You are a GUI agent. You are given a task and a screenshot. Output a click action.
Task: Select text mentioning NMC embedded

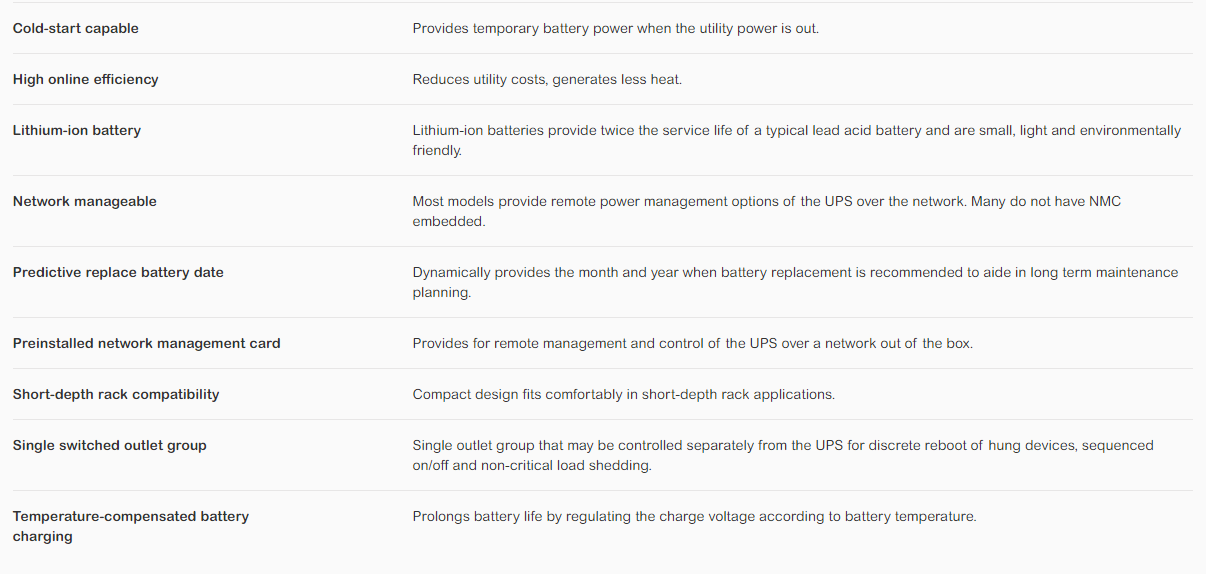(x=767, y=211)
